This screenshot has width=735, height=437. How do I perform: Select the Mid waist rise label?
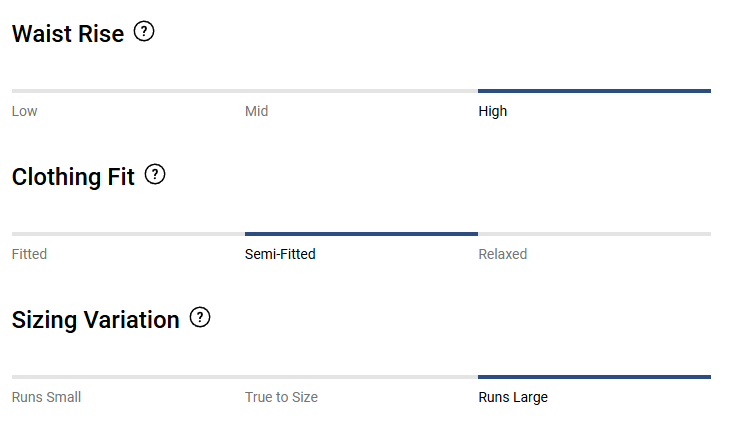click(256, 111)
